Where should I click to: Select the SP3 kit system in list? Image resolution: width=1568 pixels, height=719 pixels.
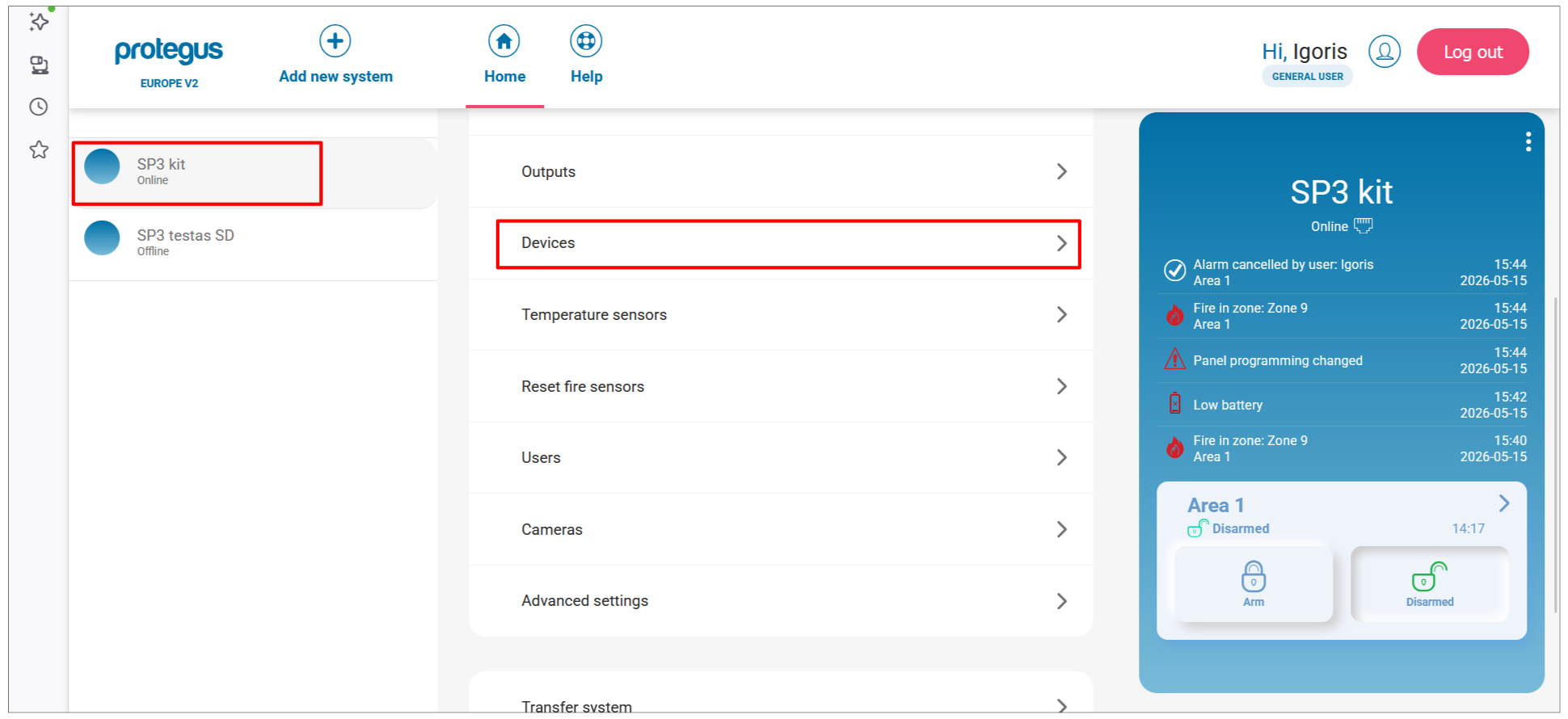point(254,173)
